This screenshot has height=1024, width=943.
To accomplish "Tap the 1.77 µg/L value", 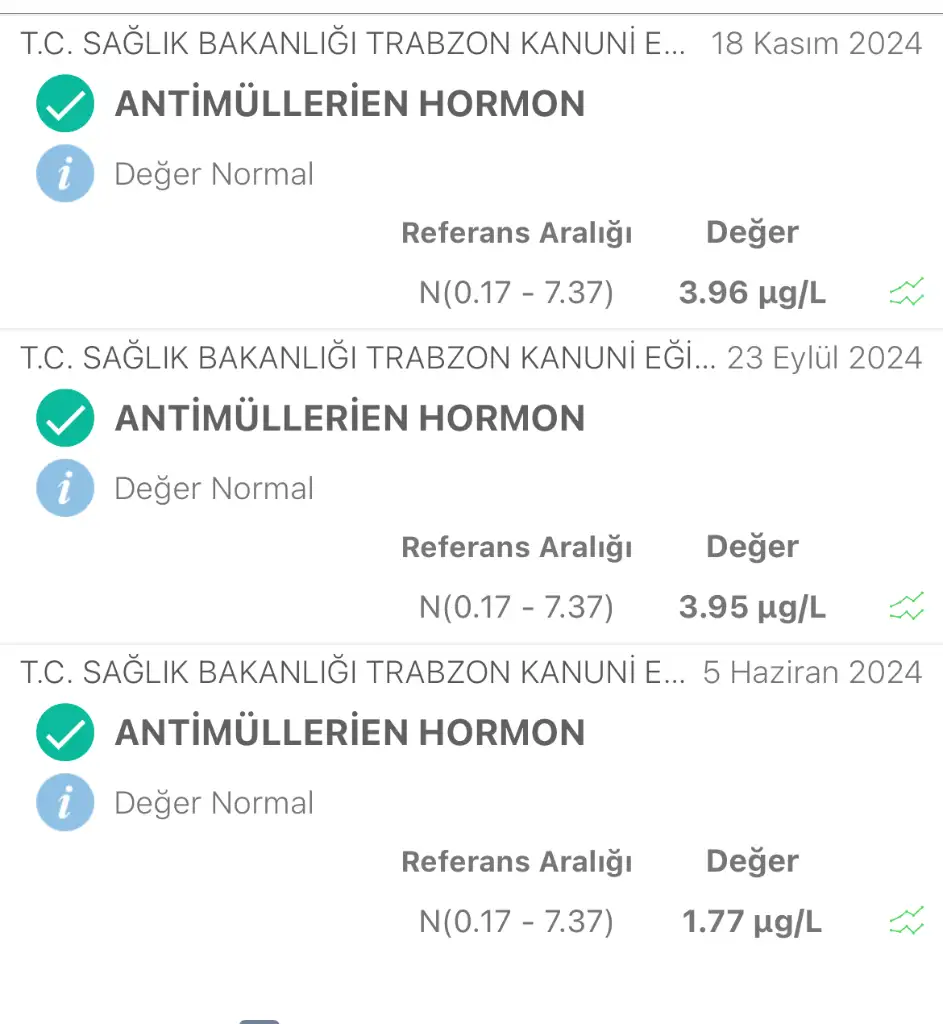I will click(x=752, y=922).
